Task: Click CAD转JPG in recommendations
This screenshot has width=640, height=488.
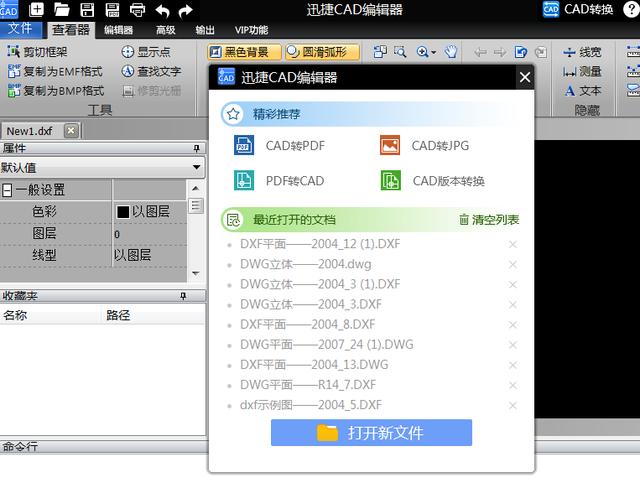Action: [424, 145]
